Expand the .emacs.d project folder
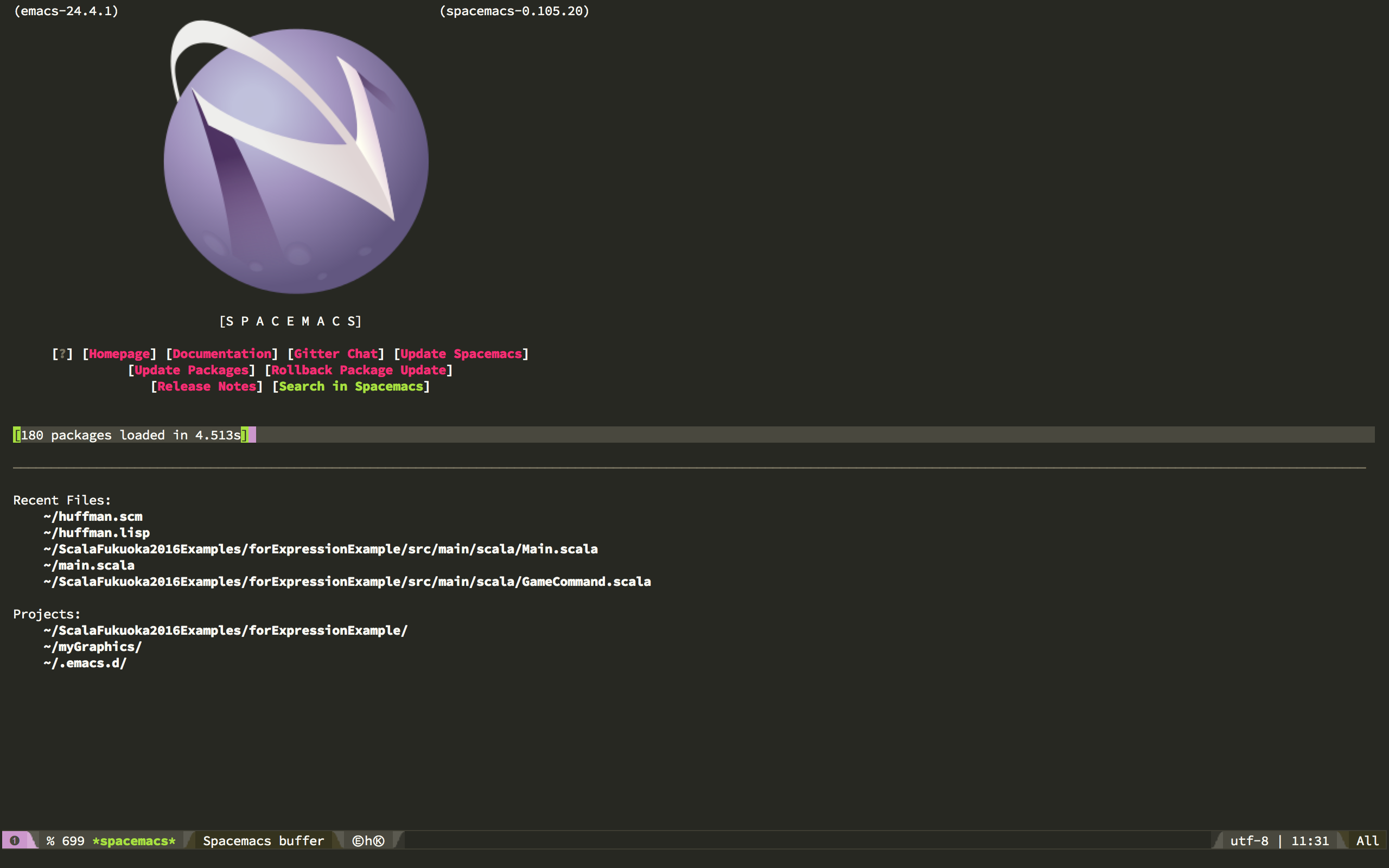The image size is (1389, 868). (84, 662)
